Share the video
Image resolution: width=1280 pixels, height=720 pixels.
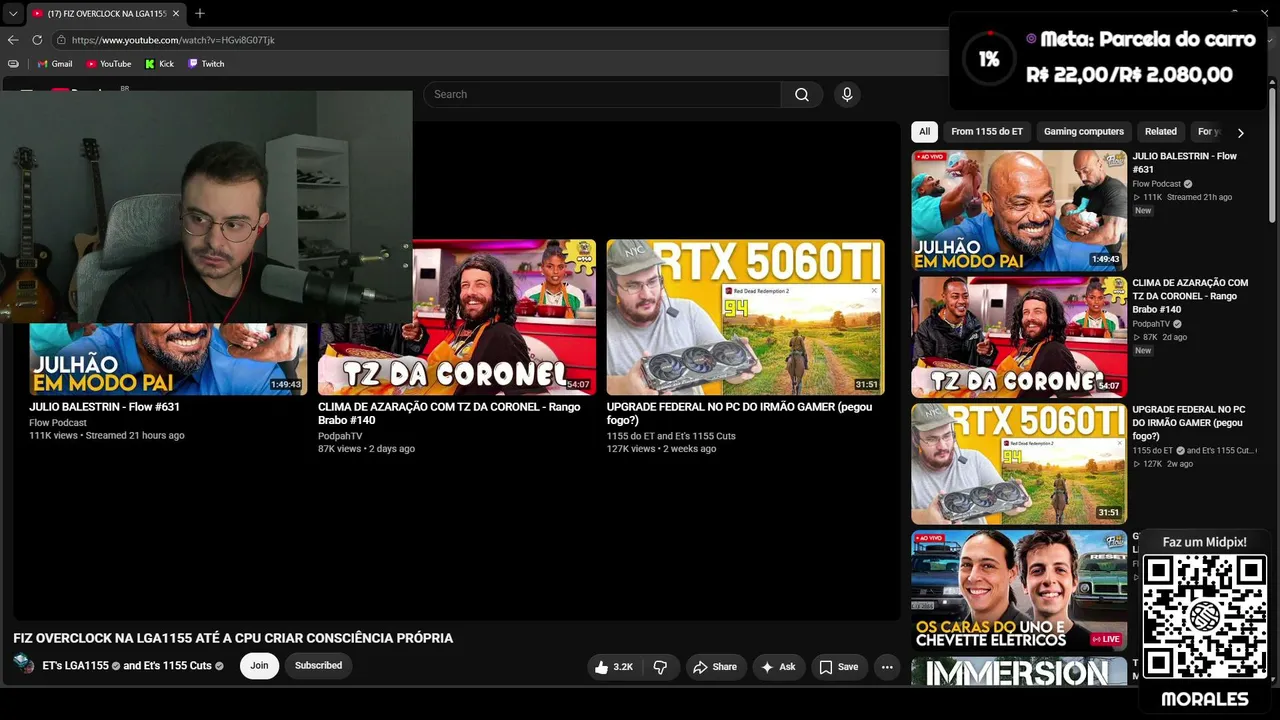tap(715, 667)
